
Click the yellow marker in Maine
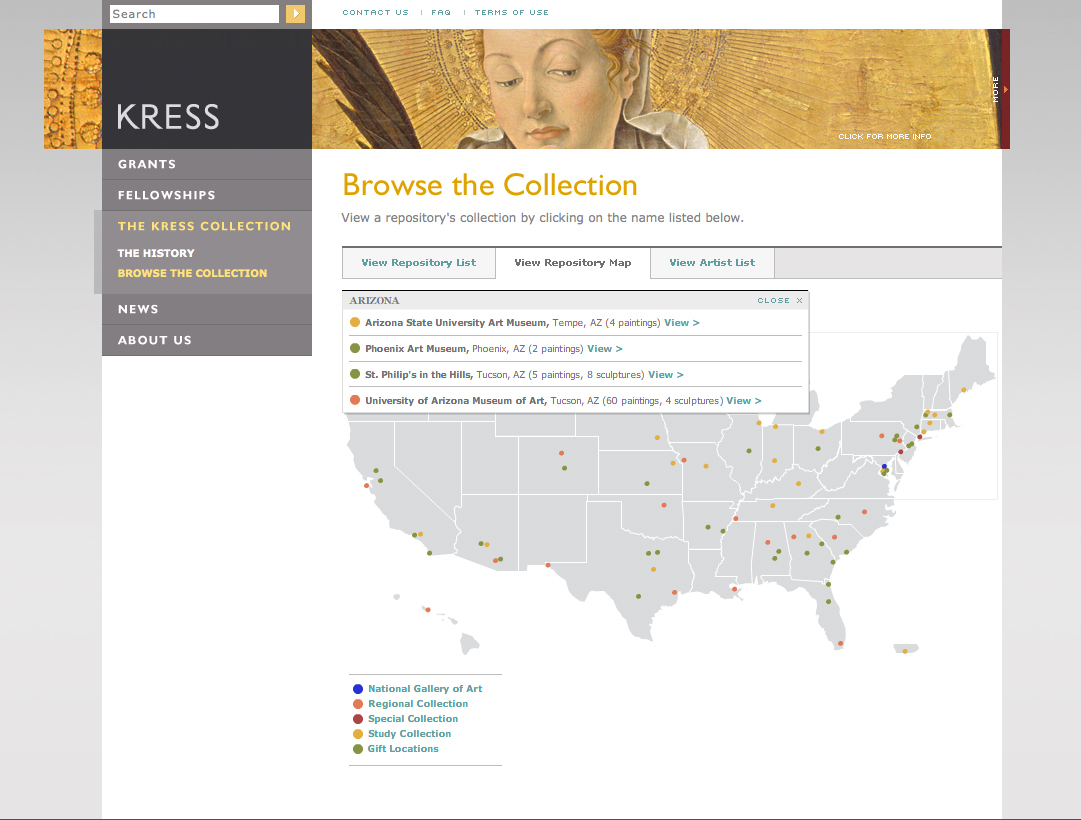964,390
